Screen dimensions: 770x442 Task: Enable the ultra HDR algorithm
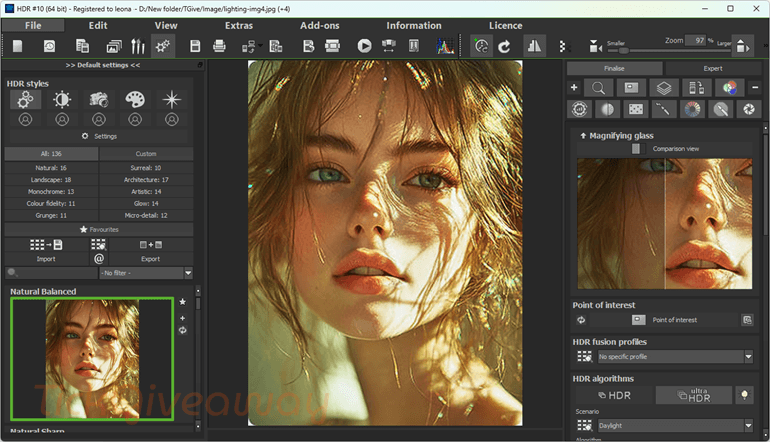click(x=693, y=395)
